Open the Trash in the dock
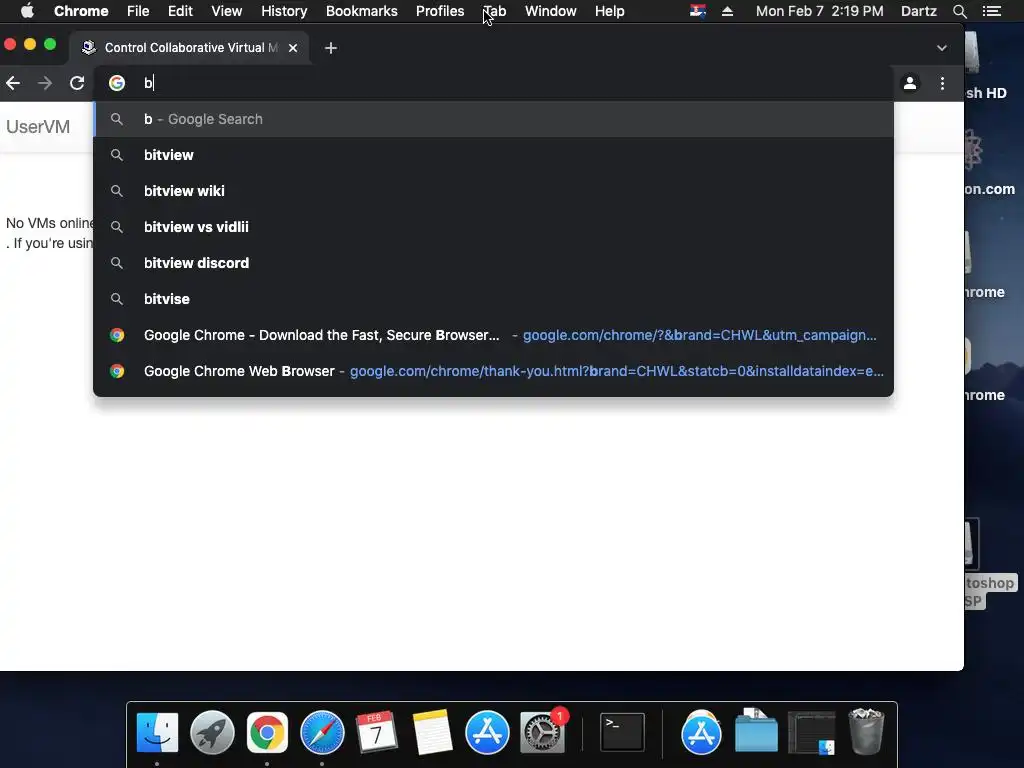This screenshot has height=768, width=1024. 867,733
